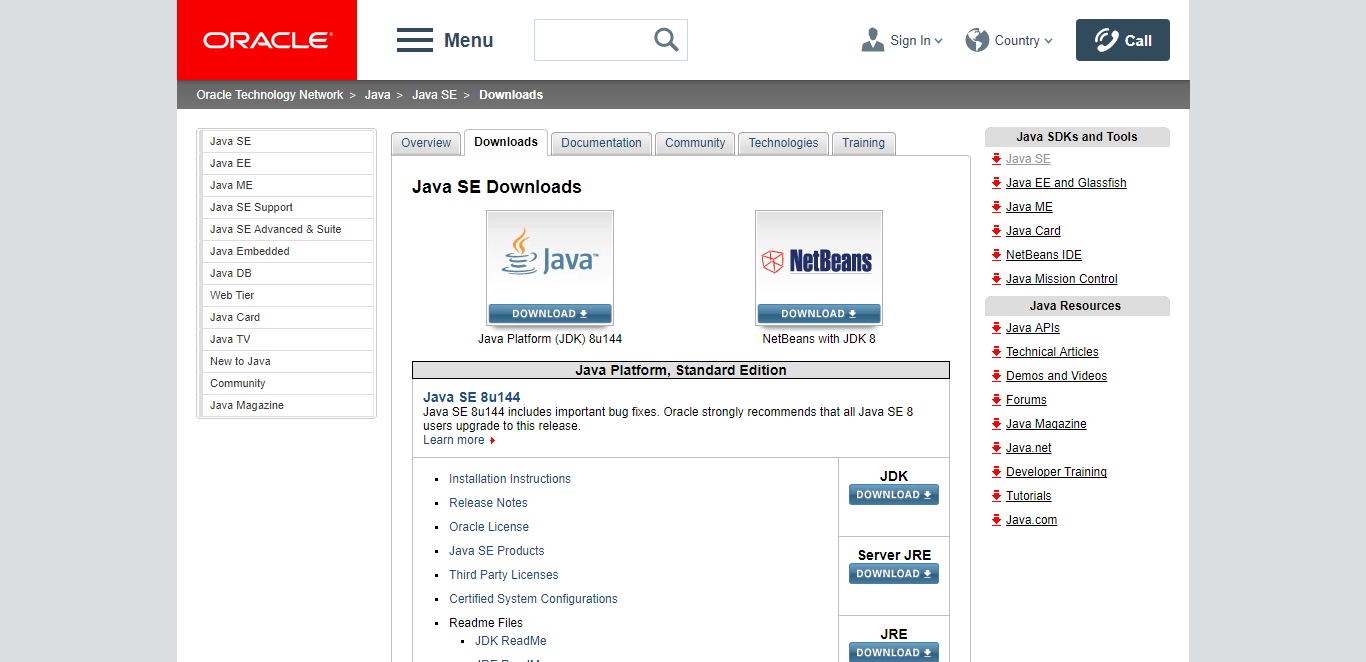The width and height of the screenshot is (1366, 662).
Task: Download the JDK
Action: (894, 495)
